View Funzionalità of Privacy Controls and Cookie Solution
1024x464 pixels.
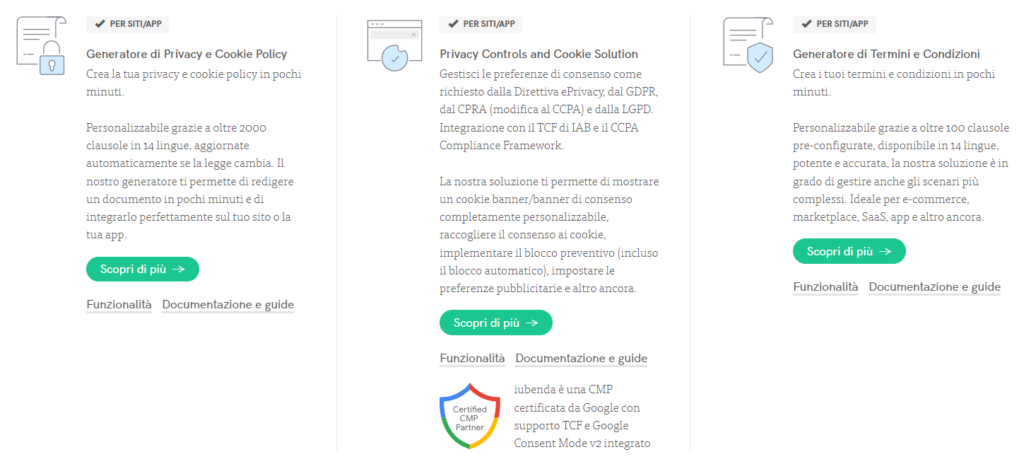[472, 359]
